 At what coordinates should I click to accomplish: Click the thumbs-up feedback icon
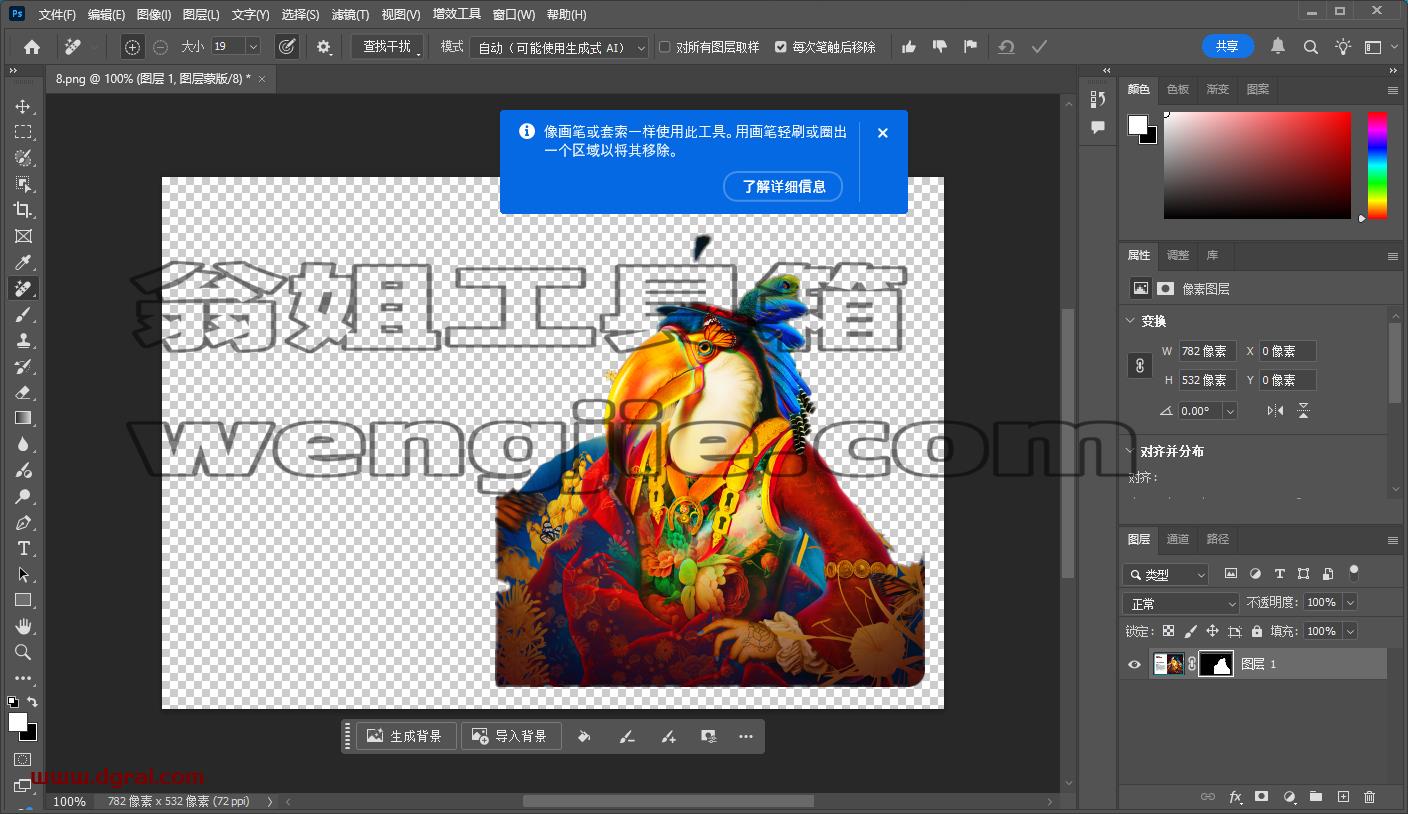click(x=908, y=47)
